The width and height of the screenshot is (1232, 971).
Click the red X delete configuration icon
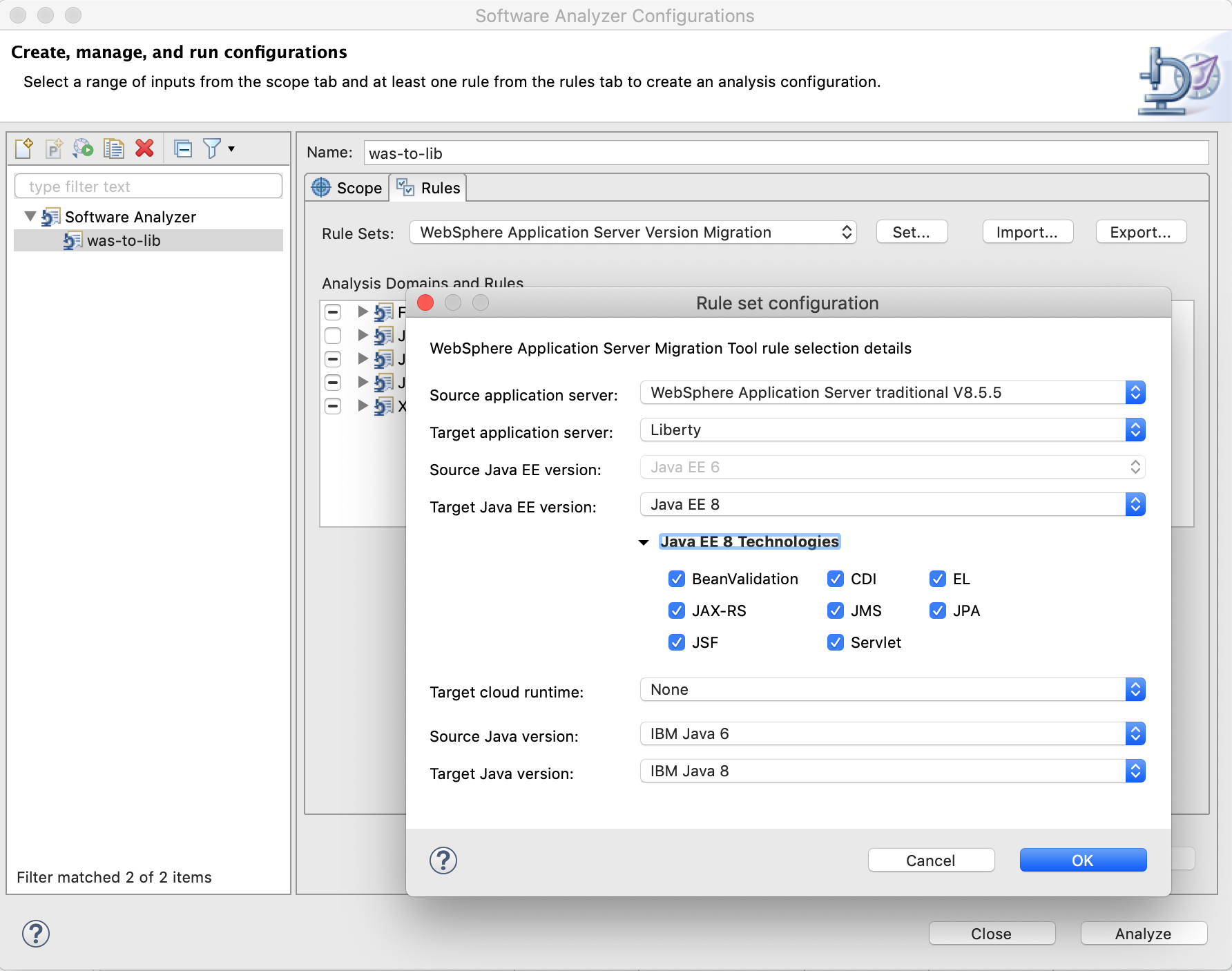point(144,148)
